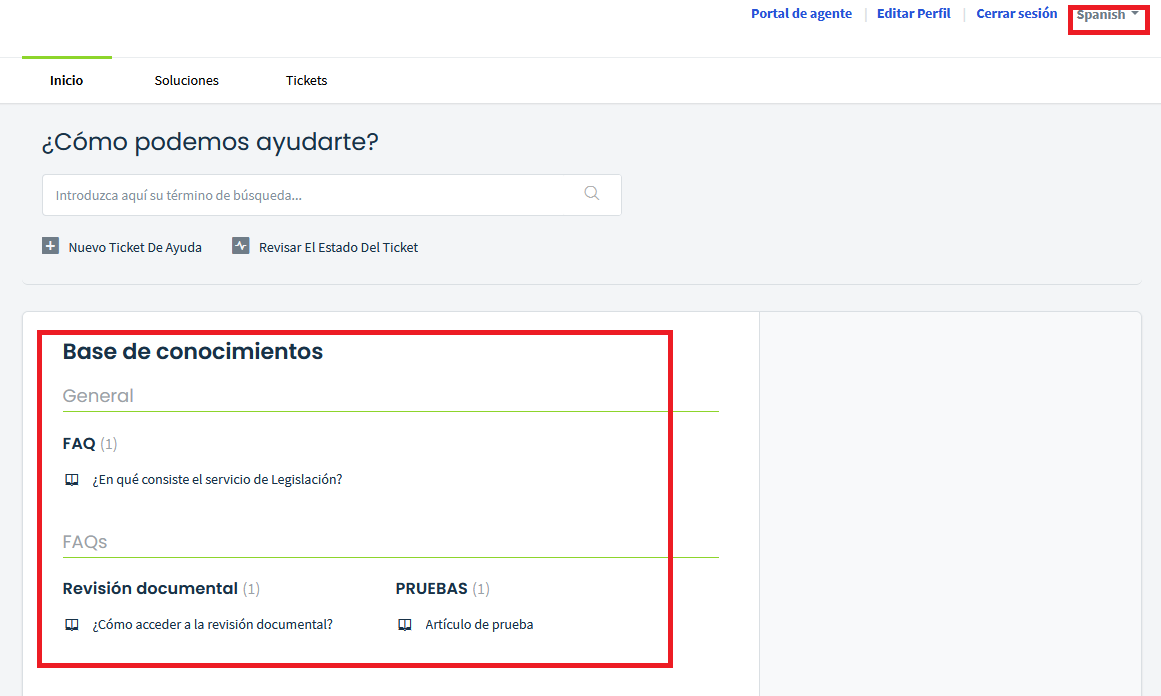The width and height of the screenshot is (1161, 696).
Task: Click book icon beside revisión documental article
Action: (72, 625)
